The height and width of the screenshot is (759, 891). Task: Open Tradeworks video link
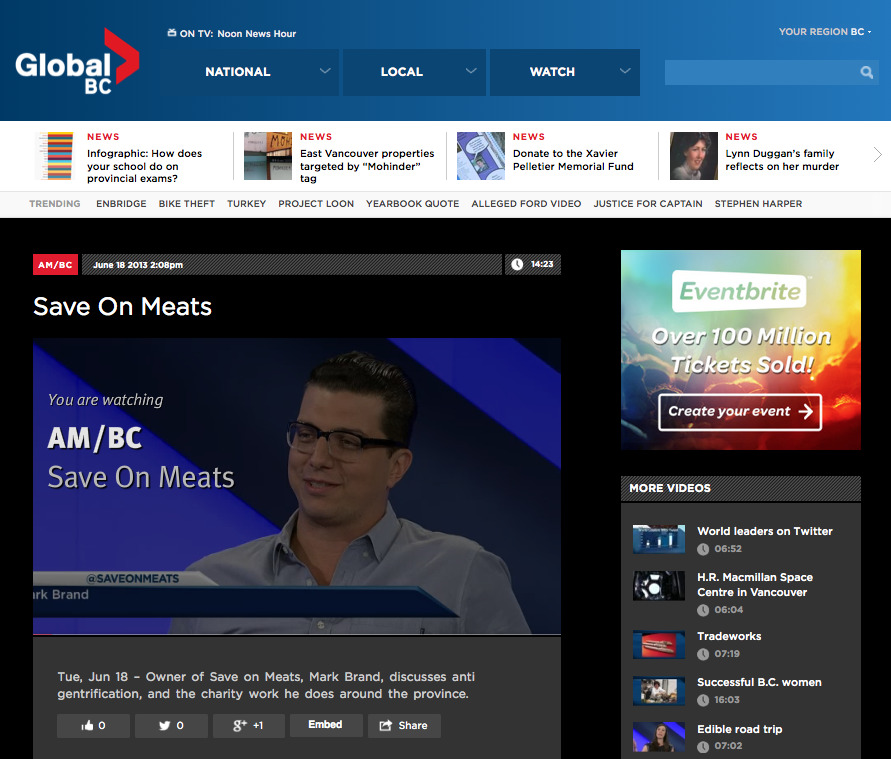(x=729, y=636)
